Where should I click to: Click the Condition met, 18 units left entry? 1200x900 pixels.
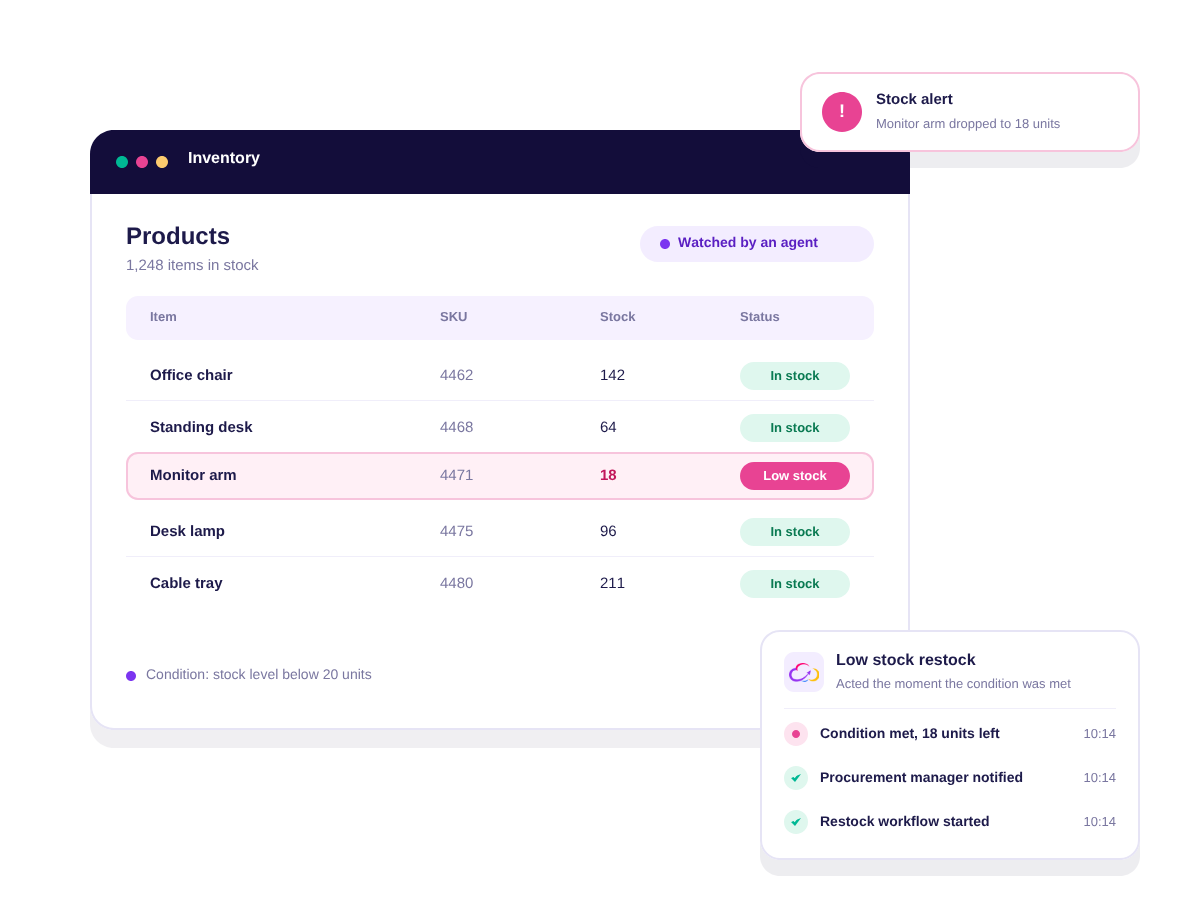(950, 734)
